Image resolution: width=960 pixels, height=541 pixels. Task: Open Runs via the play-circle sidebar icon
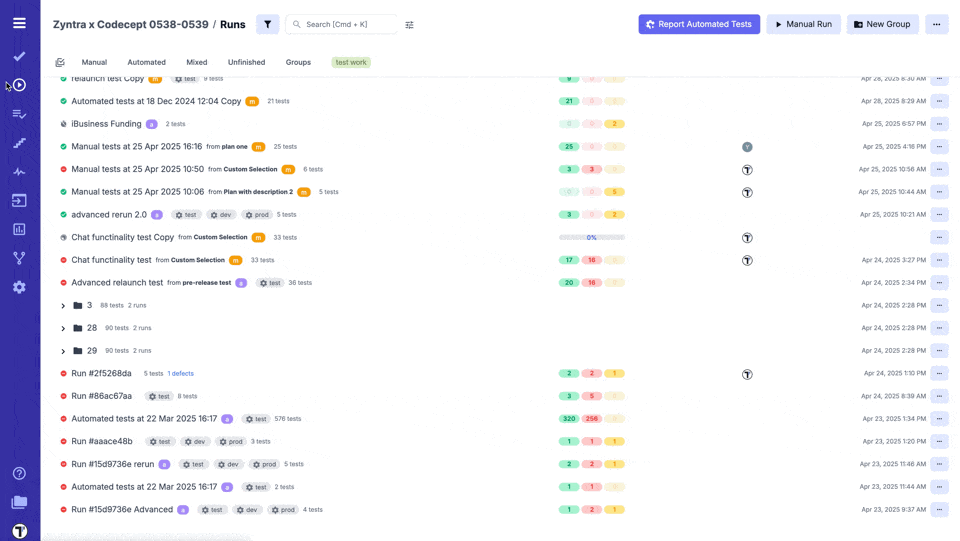tap(20, 85)
